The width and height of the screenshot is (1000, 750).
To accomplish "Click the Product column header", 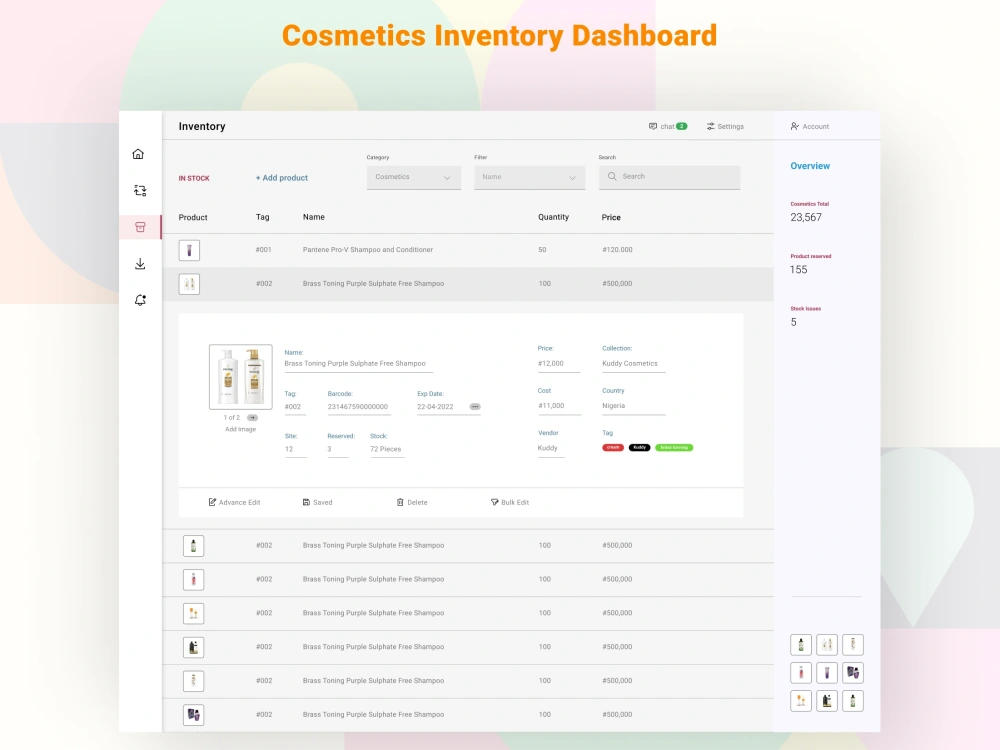I will tap(193, 217).
